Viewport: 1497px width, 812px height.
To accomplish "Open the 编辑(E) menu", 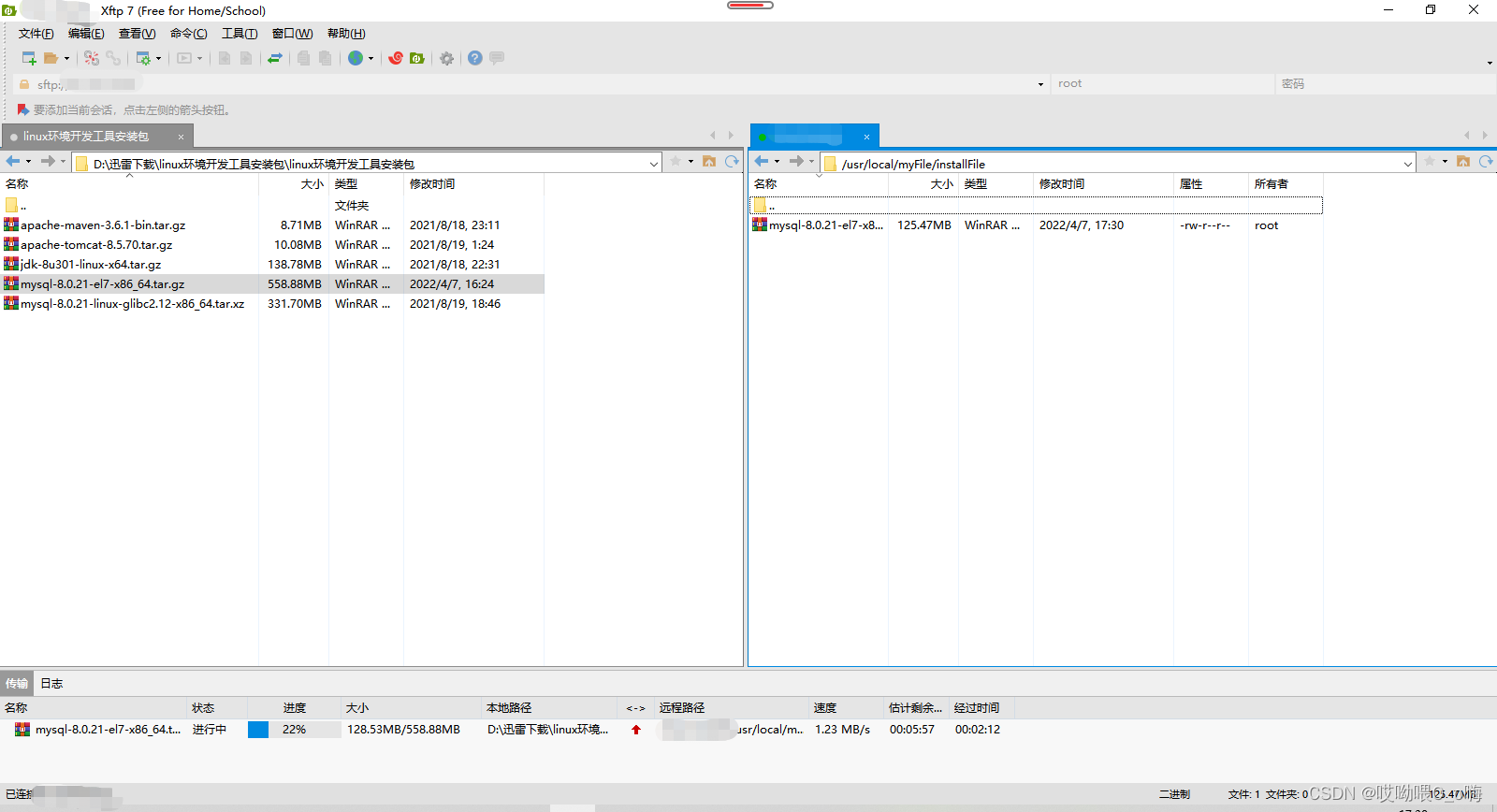I will 86,34.
